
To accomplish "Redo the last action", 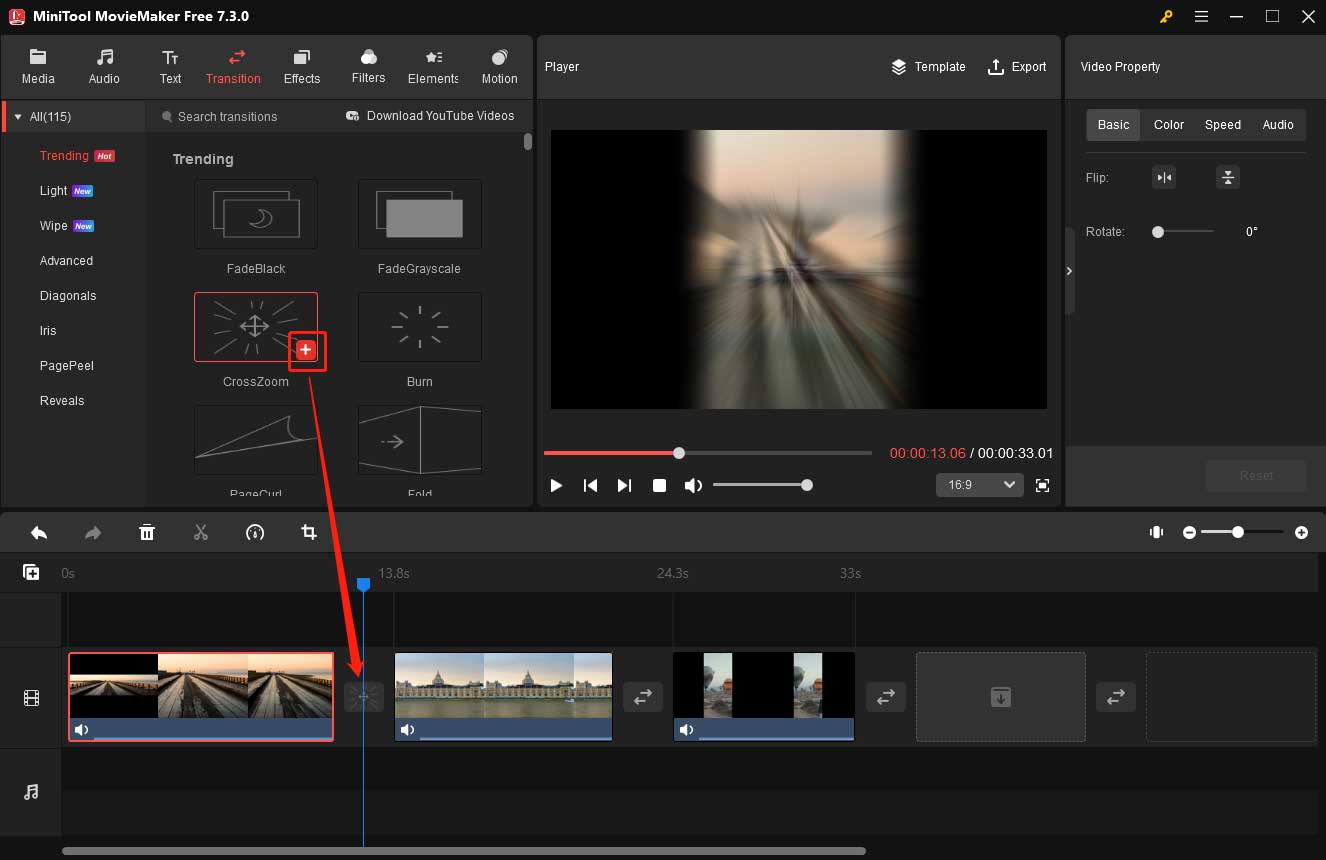I will (x=93, y=533).
